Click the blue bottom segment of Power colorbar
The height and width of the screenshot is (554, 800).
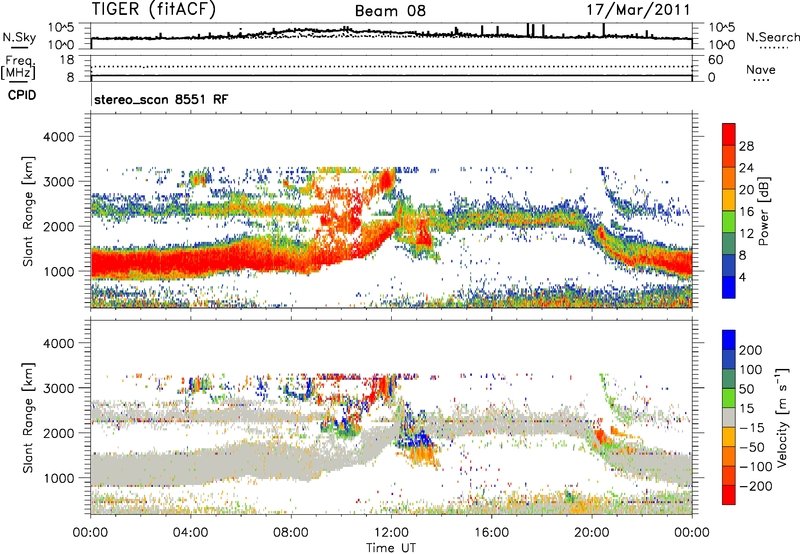729,287
